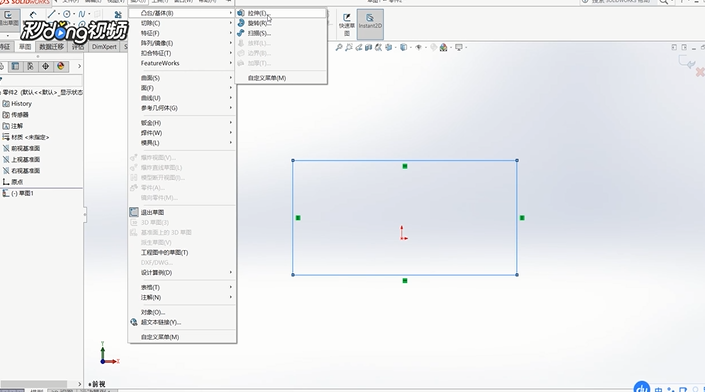Open the DimXpertManager panel tab
The width and height of the screenshot is (705, 392).
[x=45, y=67]
